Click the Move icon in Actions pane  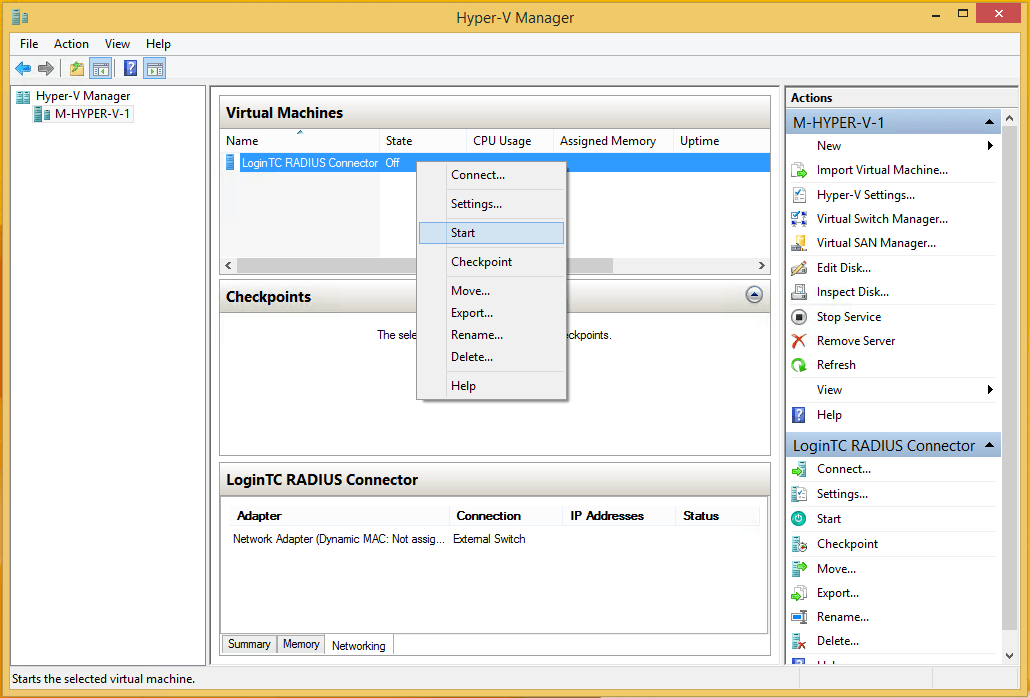point(799,569)
